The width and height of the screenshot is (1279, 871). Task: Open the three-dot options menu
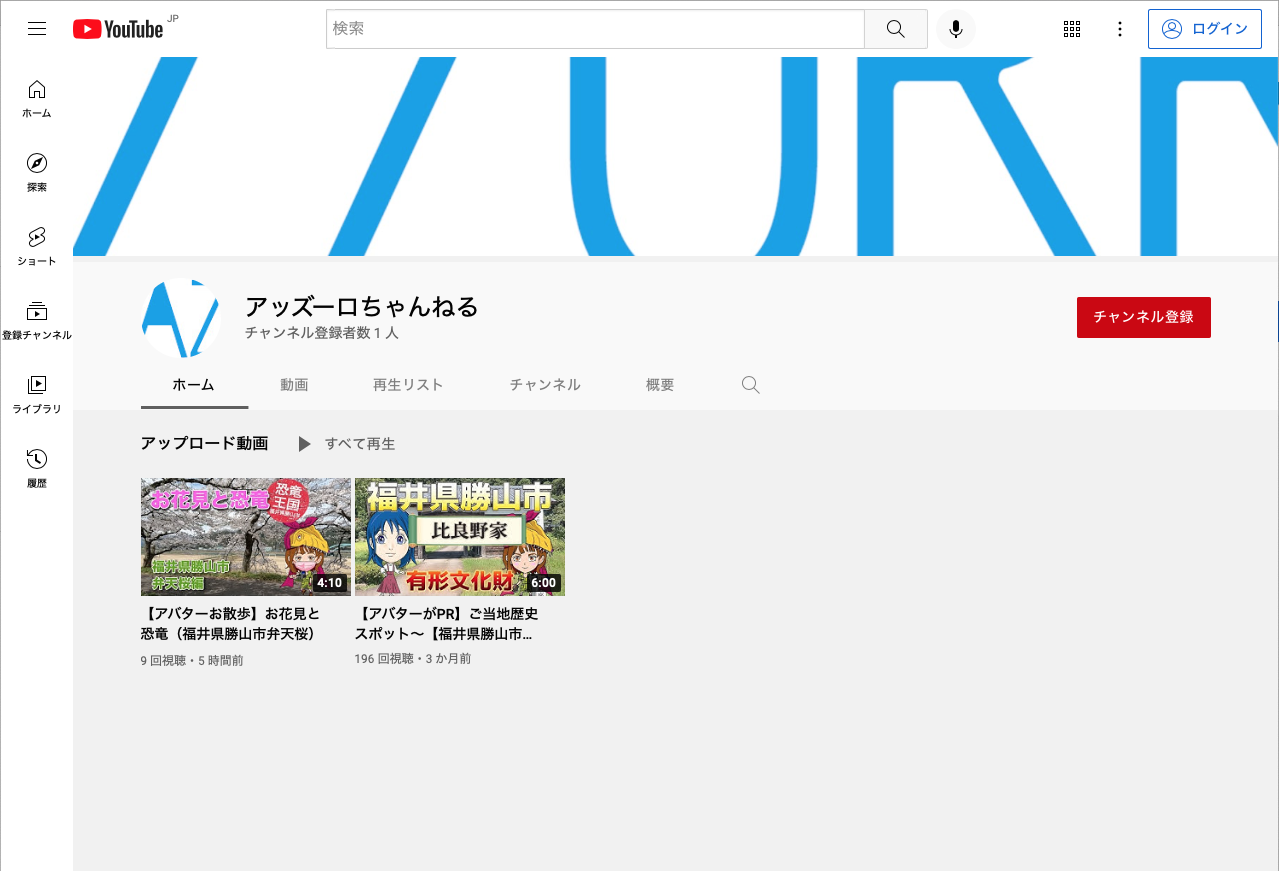(x=1119, y=28)
